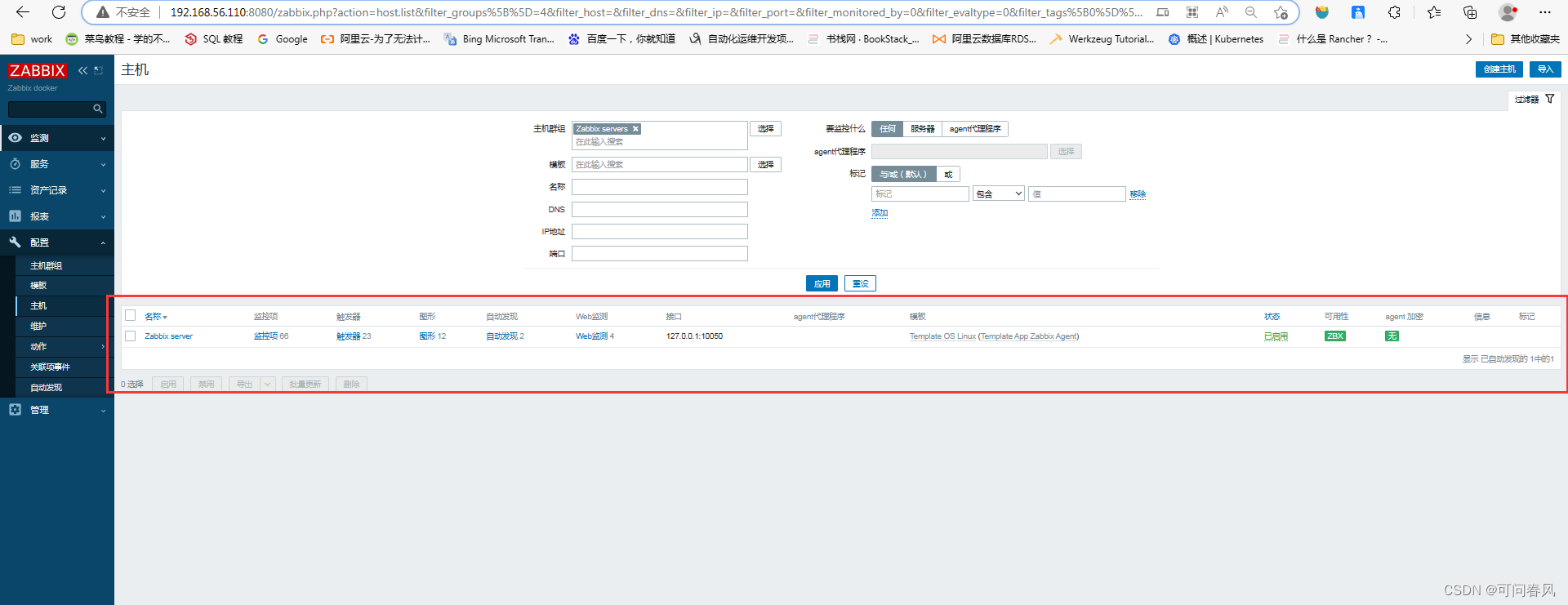The height and width of the screenshot is (605, 1568).
Task: Open the browser read aloud icon
Action: (x=1222, y=12)
